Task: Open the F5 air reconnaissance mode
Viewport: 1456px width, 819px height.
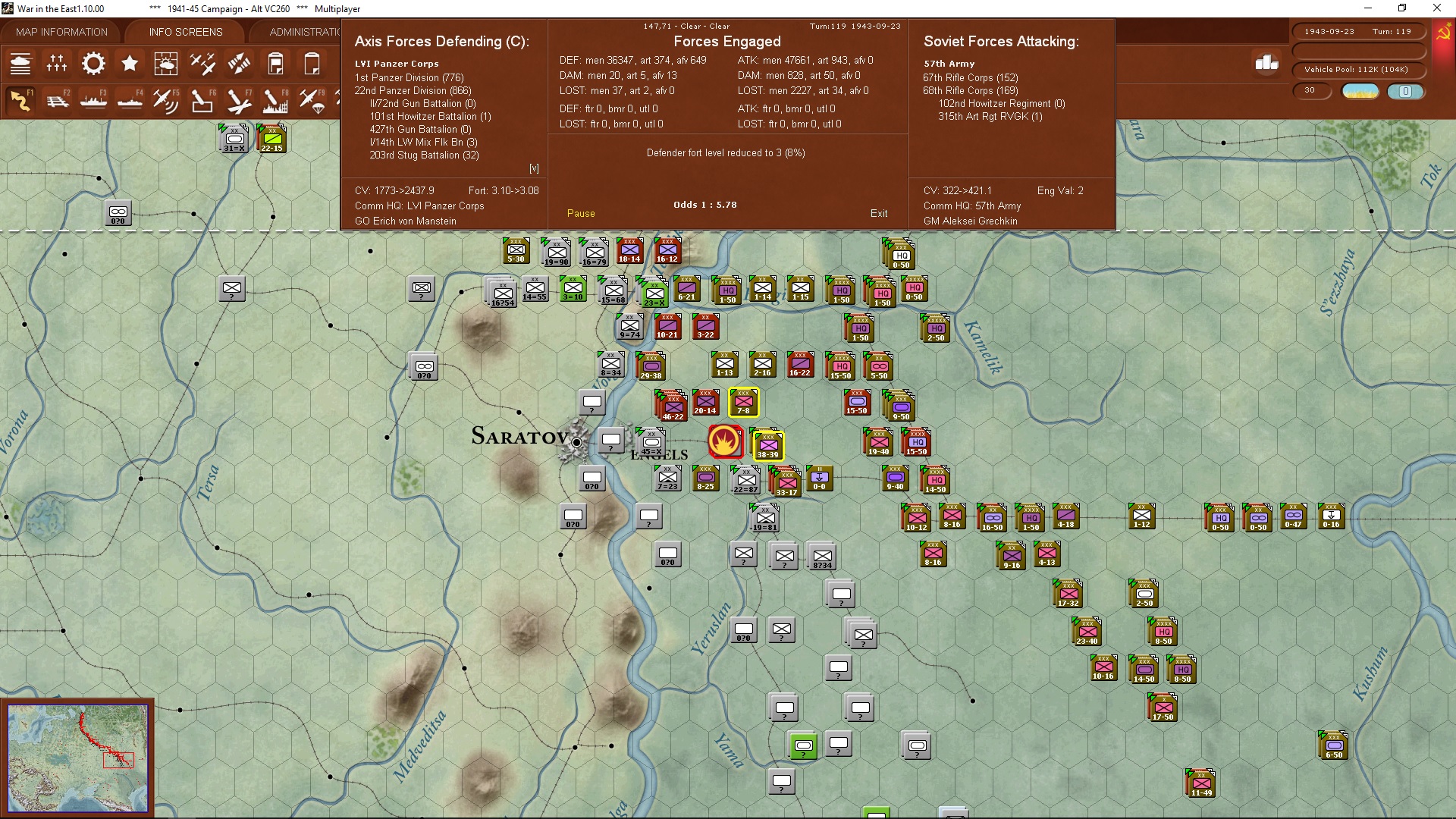Action: (167, 101)
